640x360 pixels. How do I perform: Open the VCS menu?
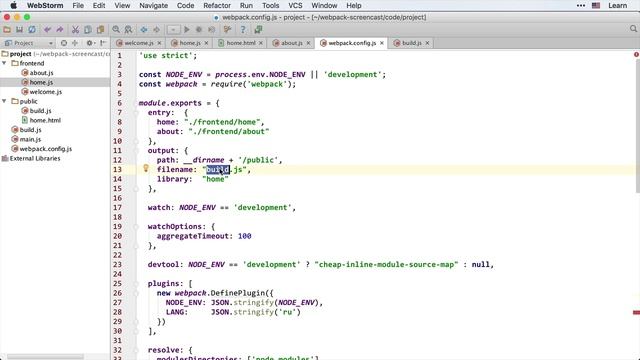(x=295, y=6)
